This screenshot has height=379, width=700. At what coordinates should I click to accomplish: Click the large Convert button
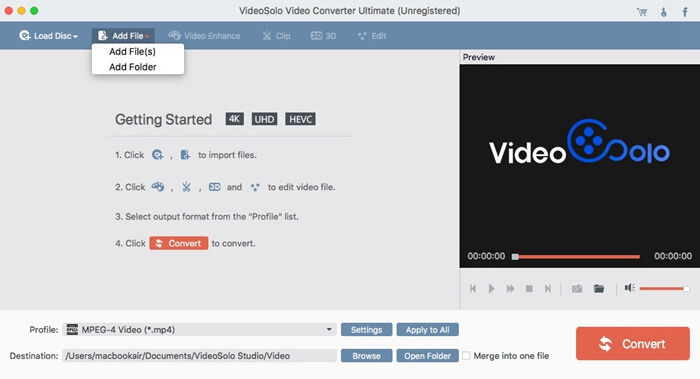(633, 343)
